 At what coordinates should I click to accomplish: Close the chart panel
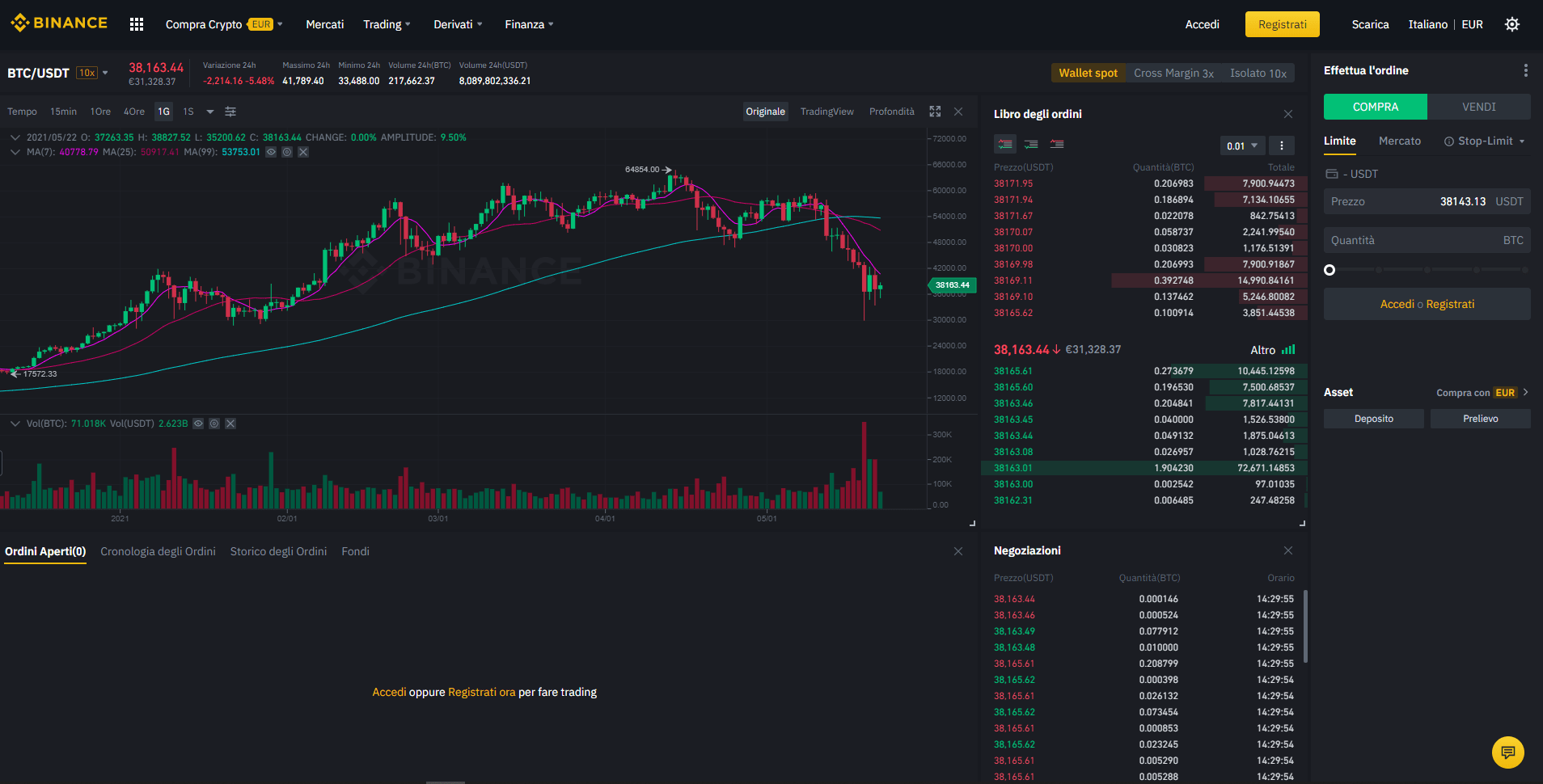coord(958,112)
